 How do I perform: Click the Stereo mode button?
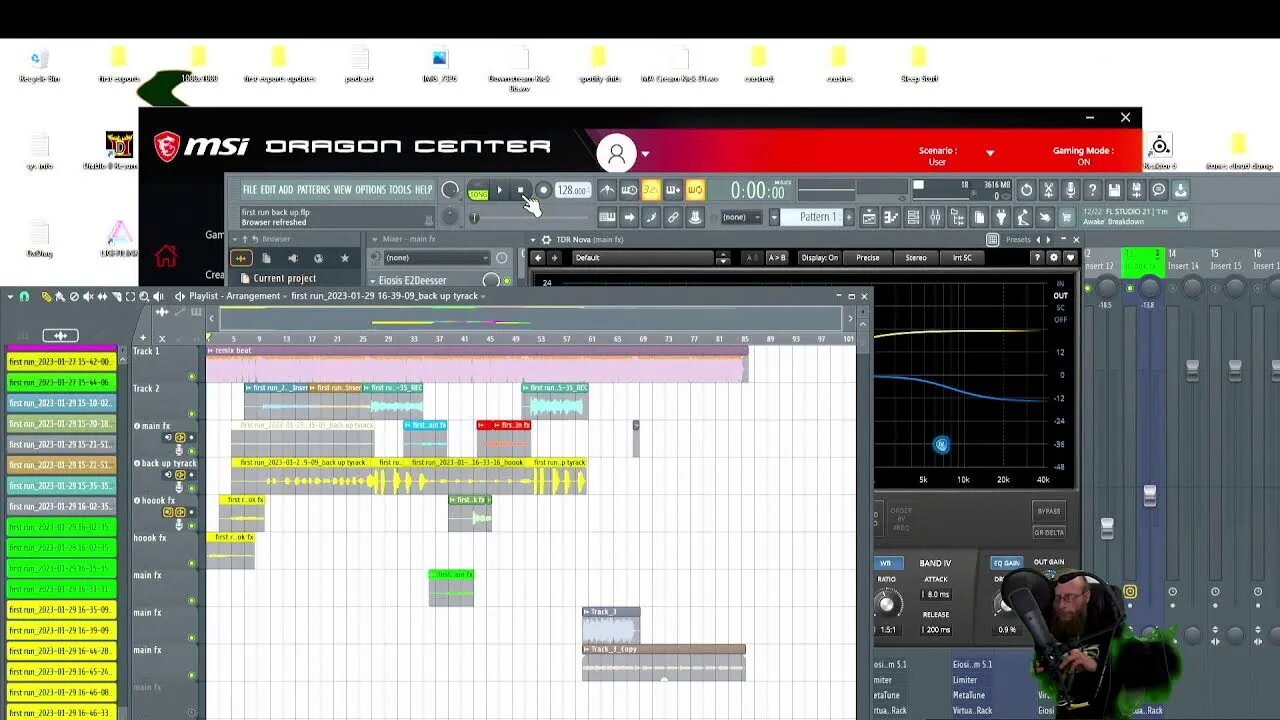[x=916, y=258]
